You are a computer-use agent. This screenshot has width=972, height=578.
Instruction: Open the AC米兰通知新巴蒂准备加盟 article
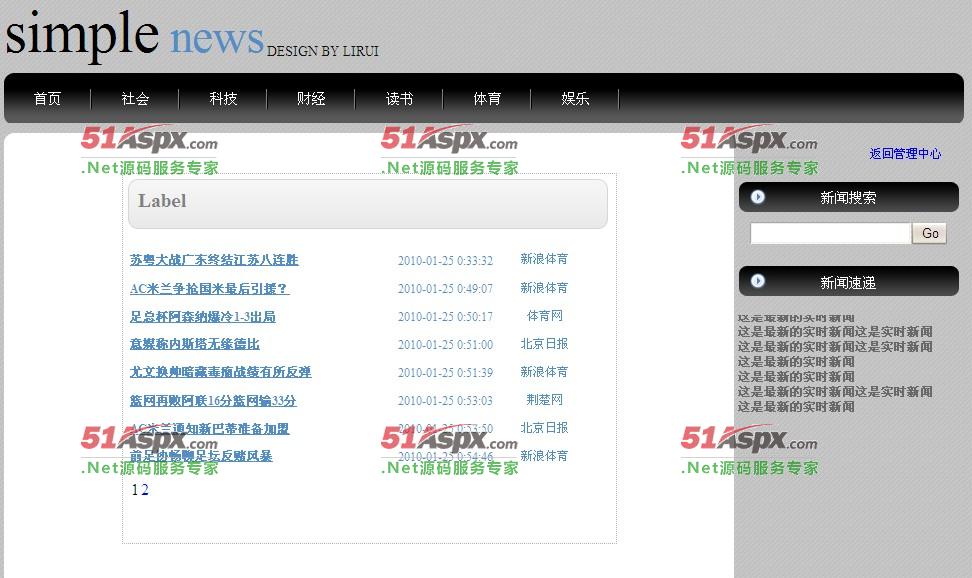tap(210, 429)
